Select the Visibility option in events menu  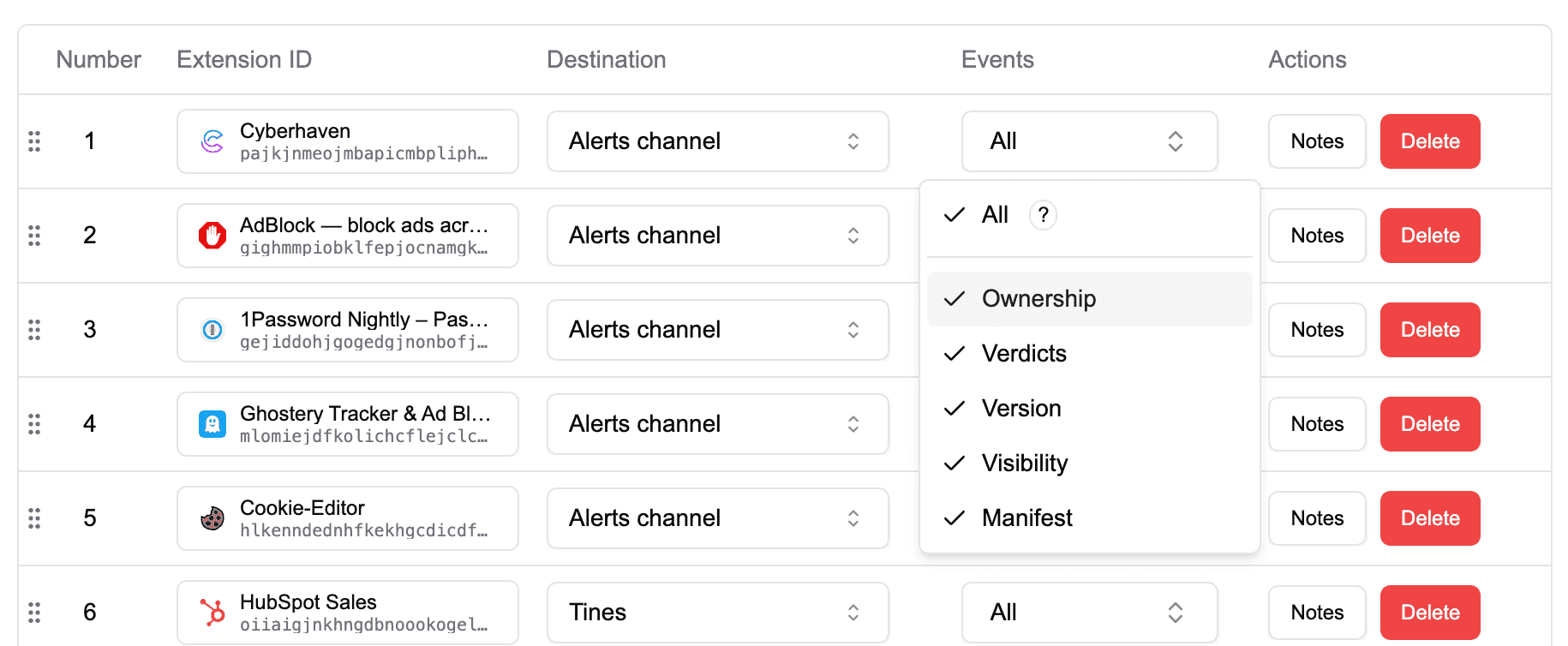coord(1089,464)
